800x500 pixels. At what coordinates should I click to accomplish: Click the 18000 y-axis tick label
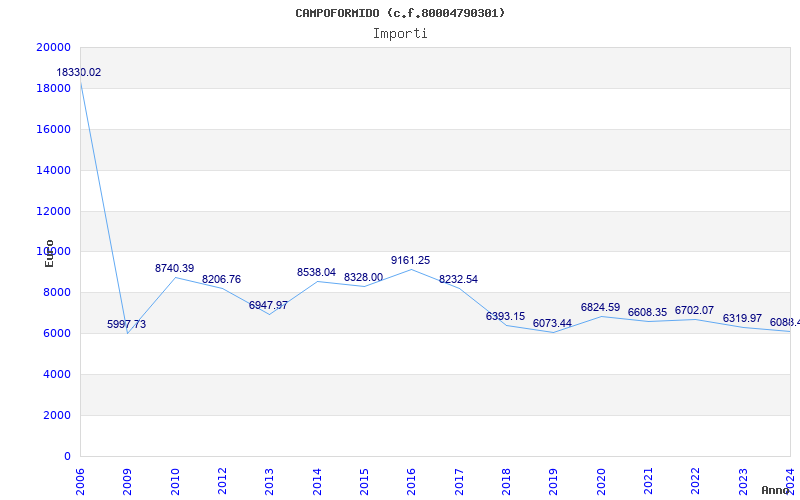(54, 88)
